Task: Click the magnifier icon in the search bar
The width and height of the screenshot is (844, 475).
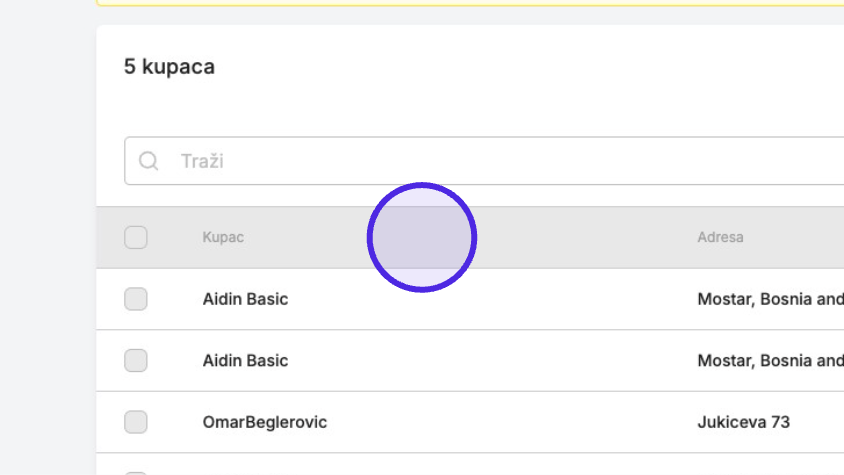Action: [148, 160]
